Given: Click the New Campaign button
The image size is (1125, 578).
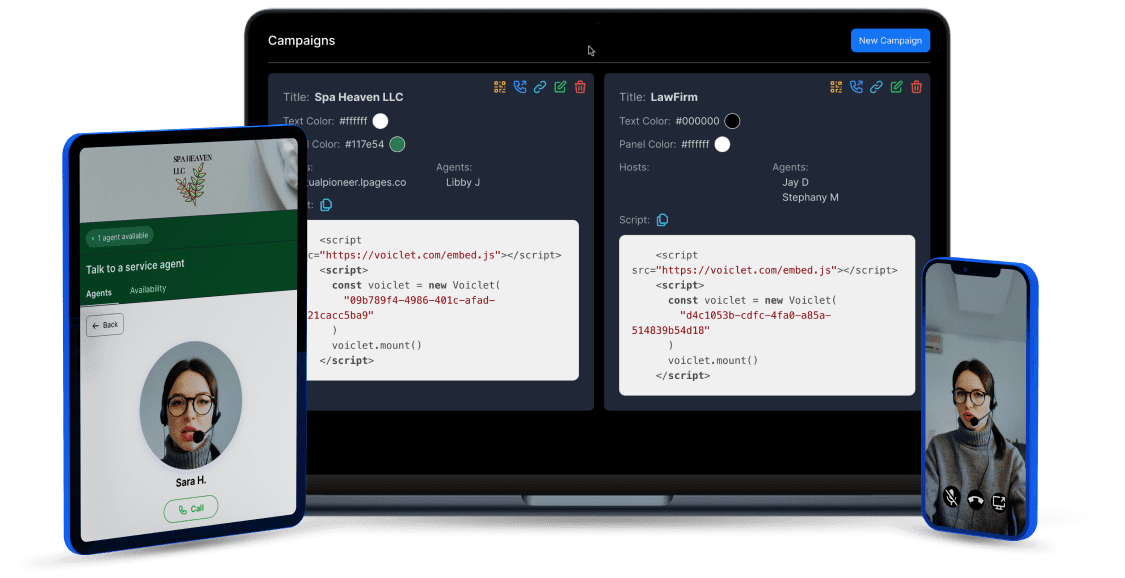Looking at the screenshot, I should [890, 41].
